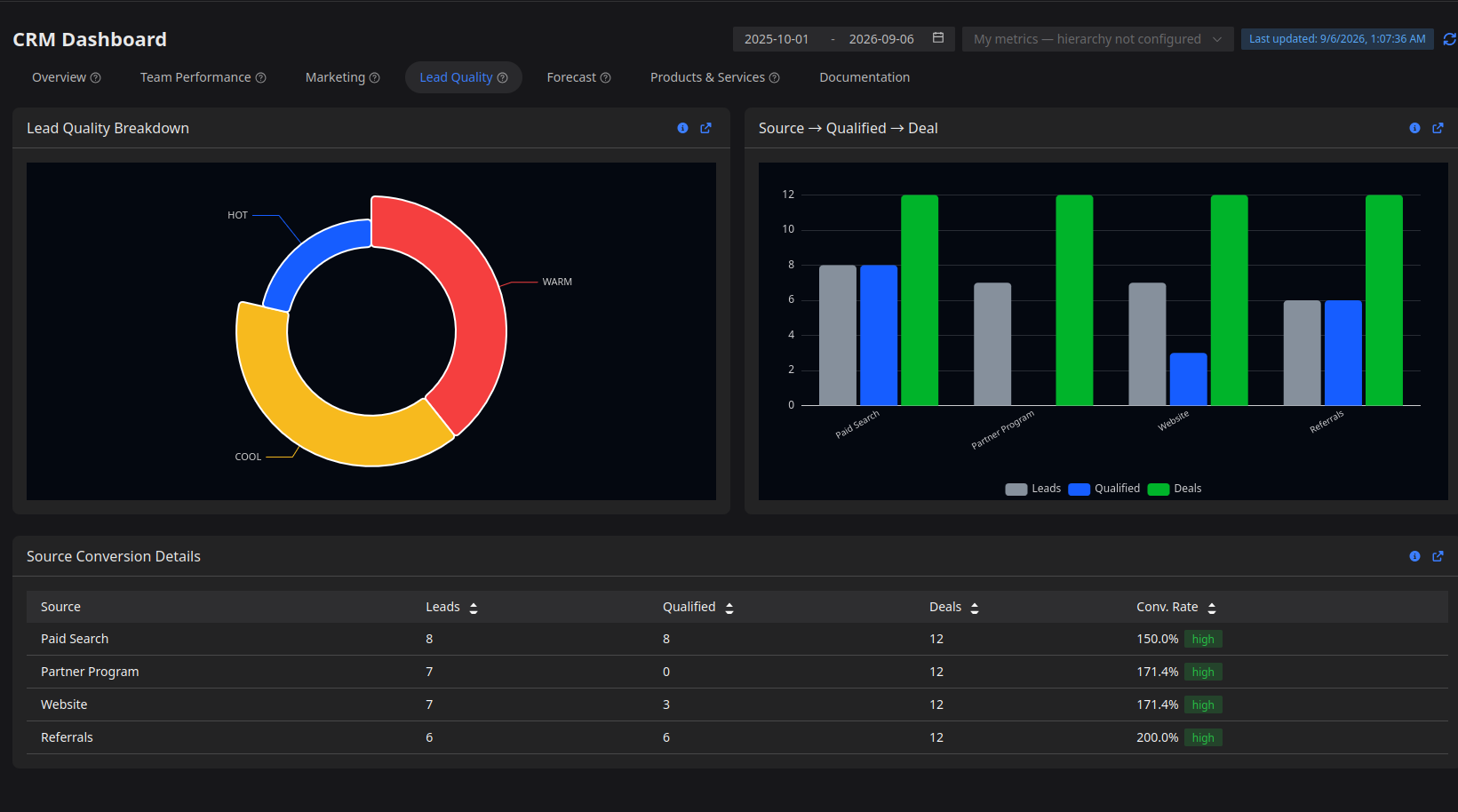Image resolution: width=1458 pixels, height=812 pixels.
Task: Click info icon on Source Conversion Details
Action: tap(1414, 556)
